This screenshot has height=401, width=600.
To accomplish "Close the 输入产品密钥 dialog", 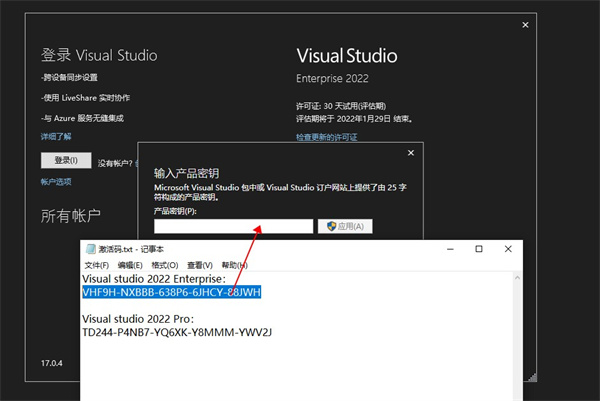I will tap(411, 153).
